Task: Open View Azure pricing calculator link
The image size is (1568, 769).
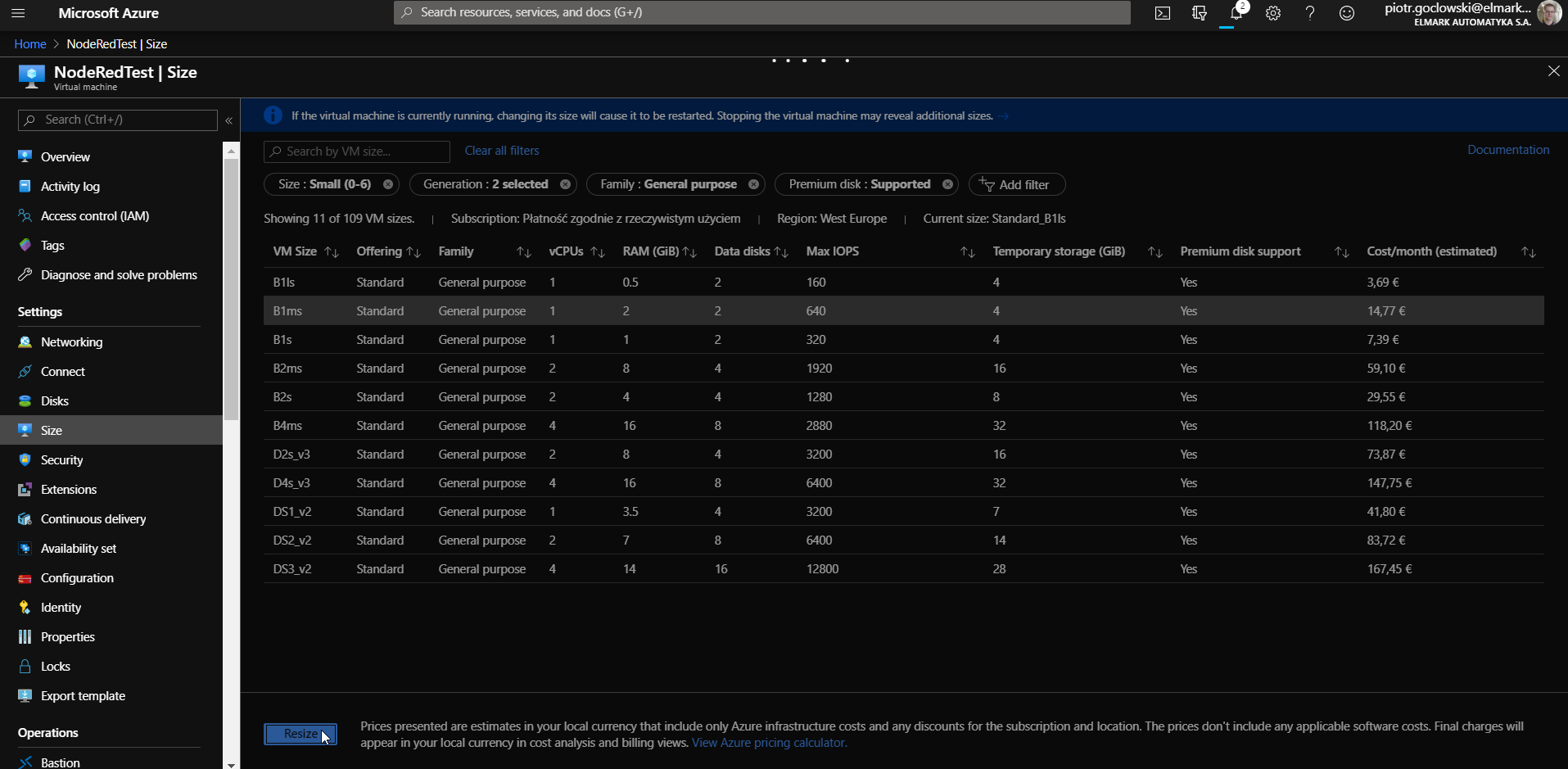Action: pos(770,743)
